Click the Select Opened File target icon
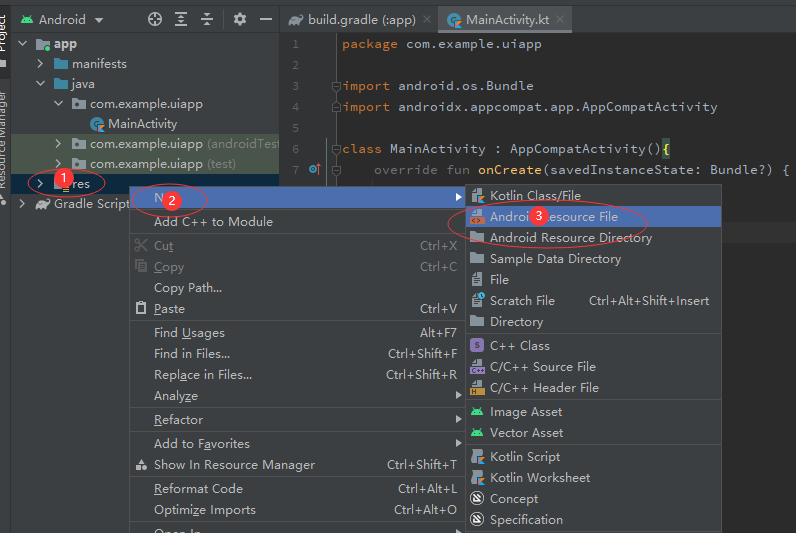The image size is (796, 533). (x=154, y=19)
